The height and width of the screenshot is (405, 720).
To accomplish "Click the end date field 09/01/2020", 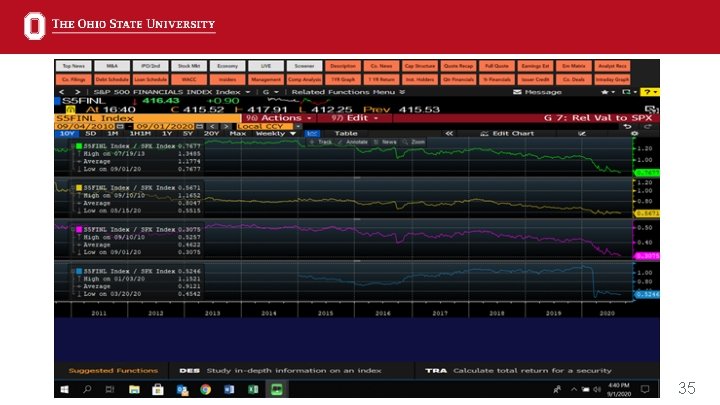I will pyautogui.click(x=165, y=126).
